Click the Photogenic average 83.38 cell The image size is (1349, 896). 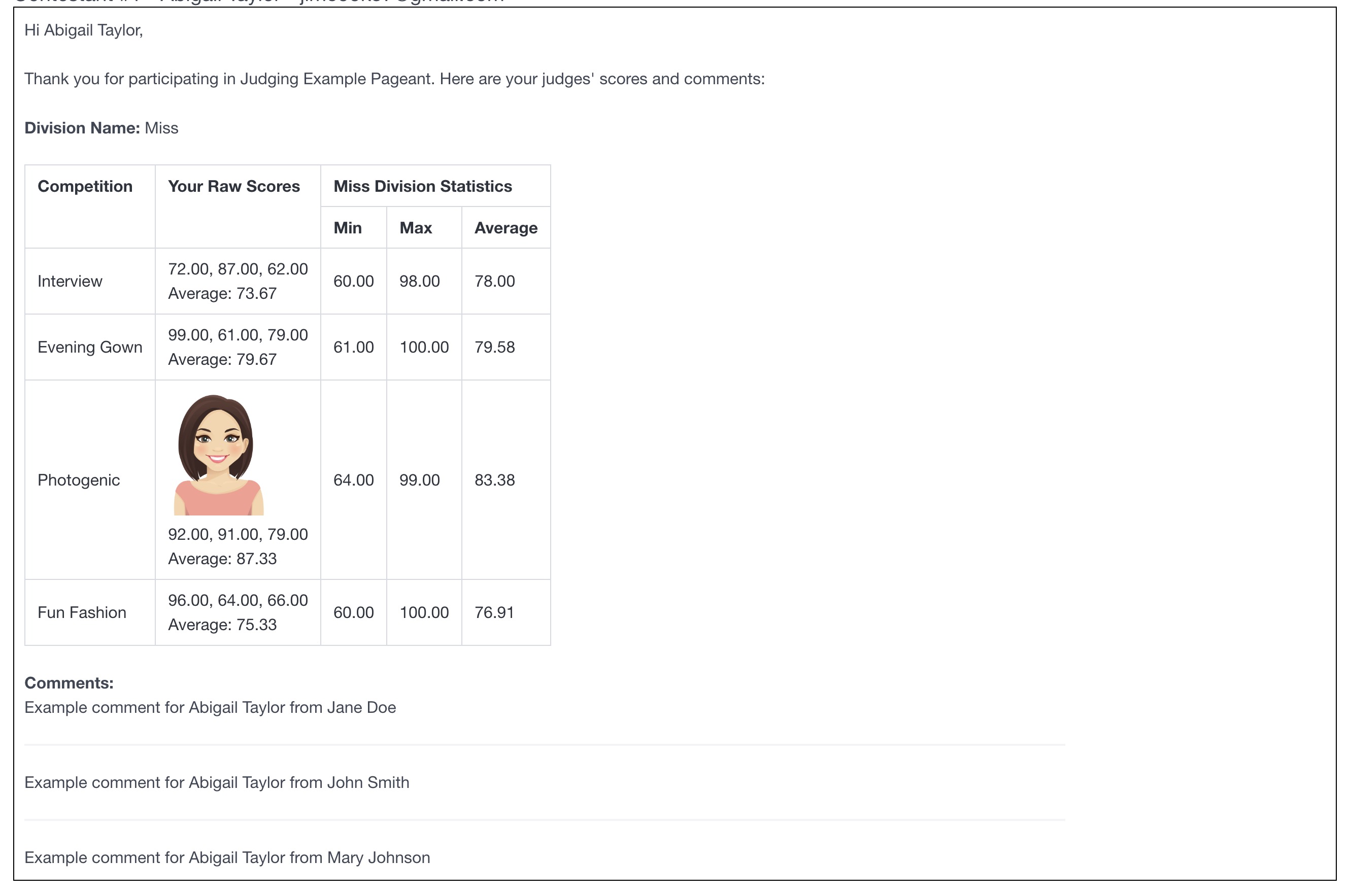click(x=494, y=480)
